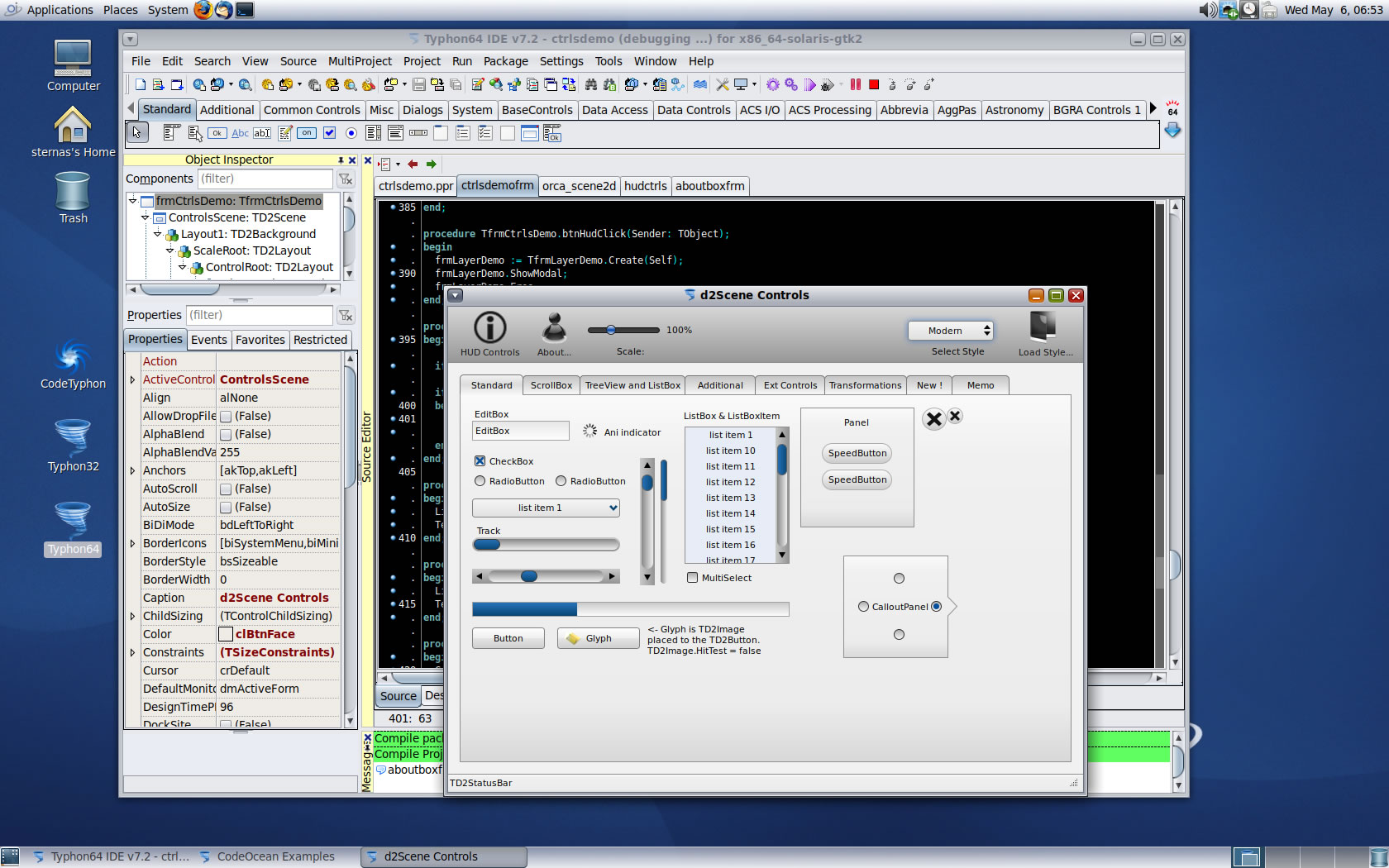Select the first RadioButton in d2Scene Controls
Screen dimensions: 1389x868
pyautogui.click(x=480, y=481)
